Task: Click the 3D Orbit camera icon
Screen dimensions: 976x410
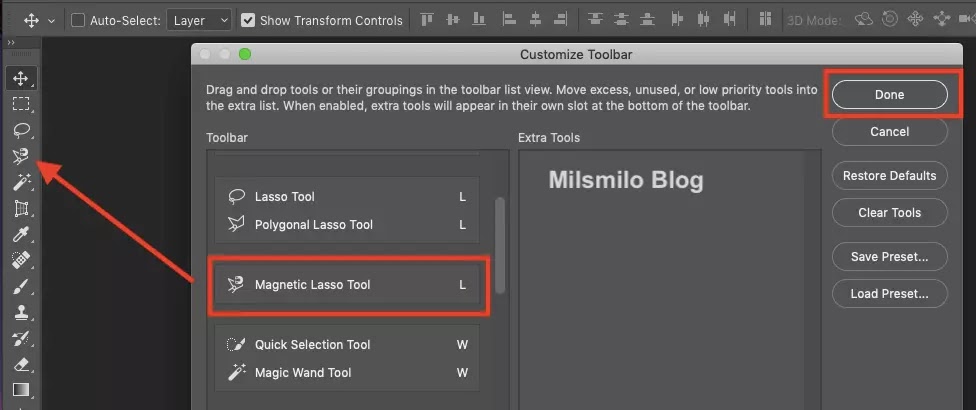Action: point(863,20)
